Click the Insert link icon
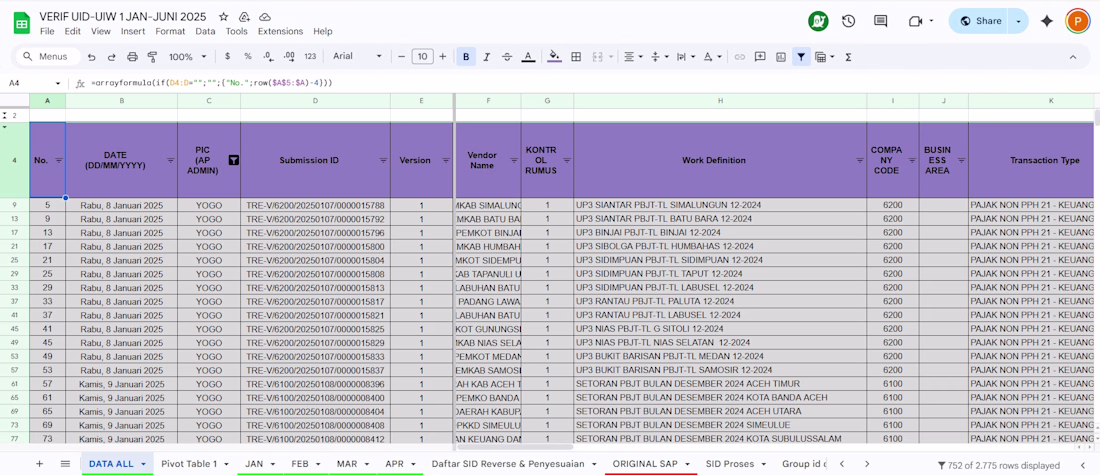The image size is (1100, 475). tap(740, 57)
